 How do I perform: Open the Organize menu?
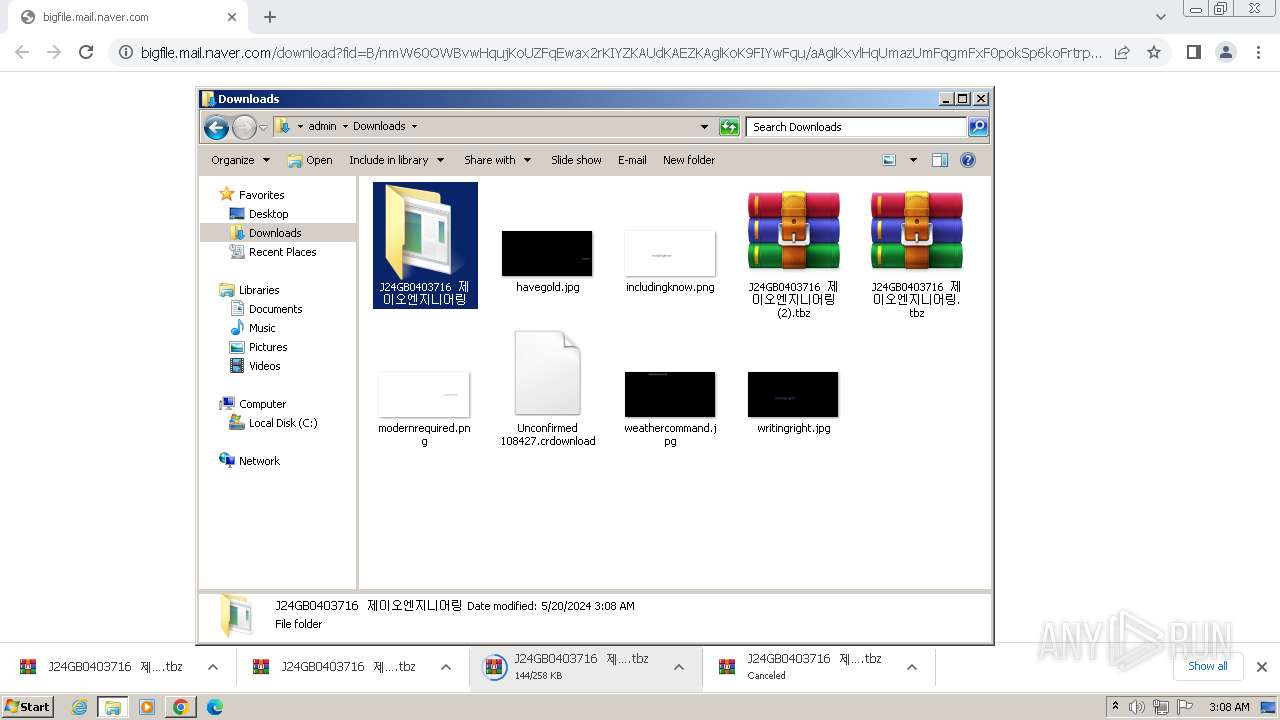pyautogui.click(x=240, y=160)
